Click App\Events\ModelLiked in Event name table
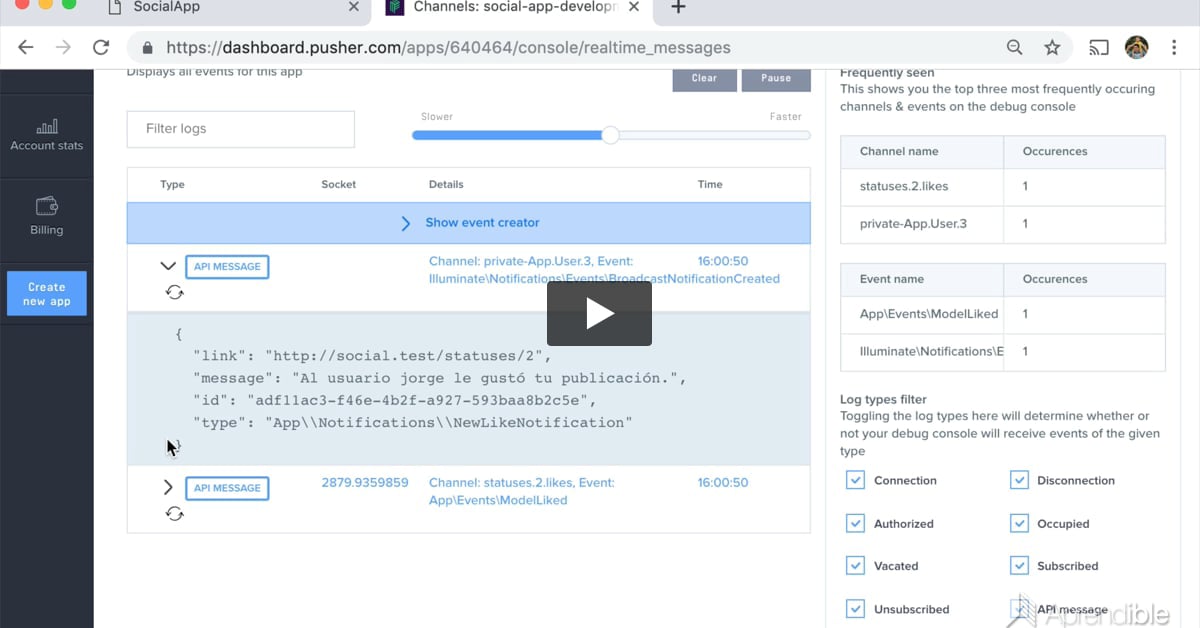The image size is (1200, 628). pyautogui.click(x=929, y=314)
